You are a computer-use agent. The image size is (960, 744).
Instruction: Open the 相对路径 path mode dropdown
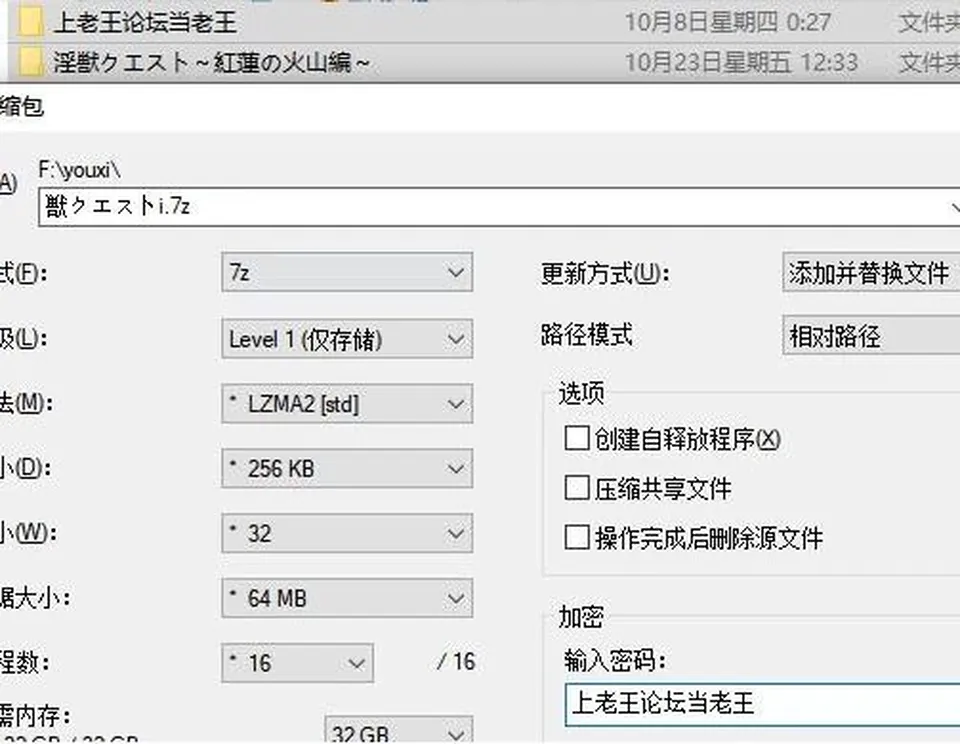point(871,336)
